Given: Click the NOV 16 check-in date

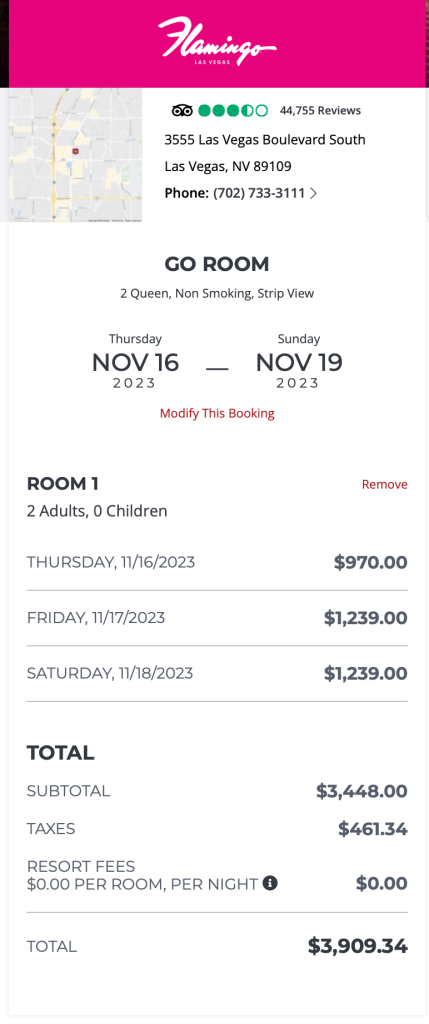Looking at the screenshot, I should [135, 362].
